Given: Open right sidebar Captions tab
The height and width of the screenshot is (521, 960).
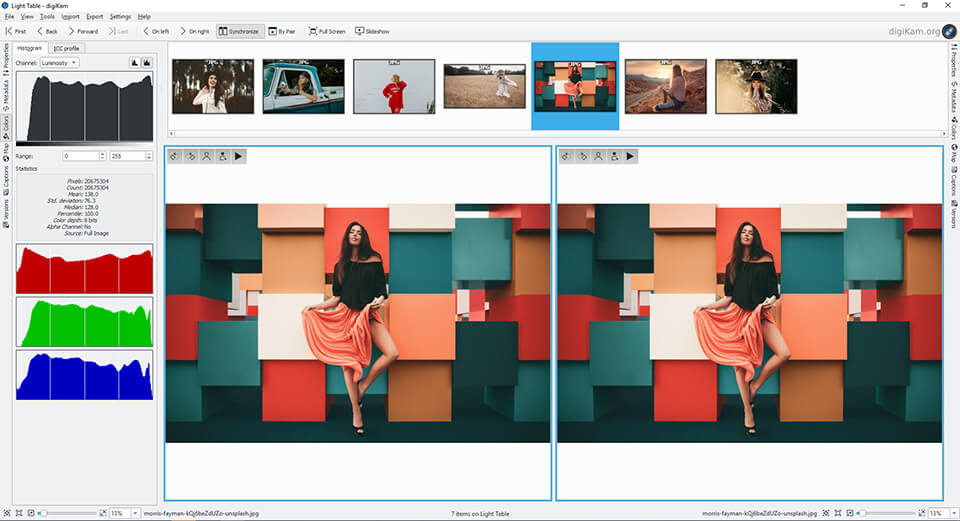Looking at the screenshot, I should click(x=954, y=181).
